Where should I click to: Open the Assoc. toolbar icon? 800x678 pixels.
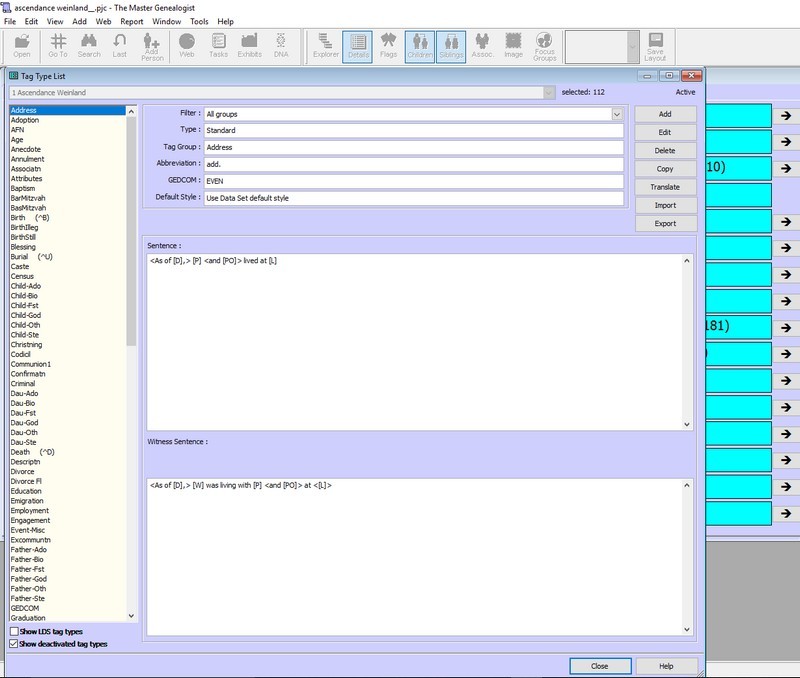coord(482,46)
